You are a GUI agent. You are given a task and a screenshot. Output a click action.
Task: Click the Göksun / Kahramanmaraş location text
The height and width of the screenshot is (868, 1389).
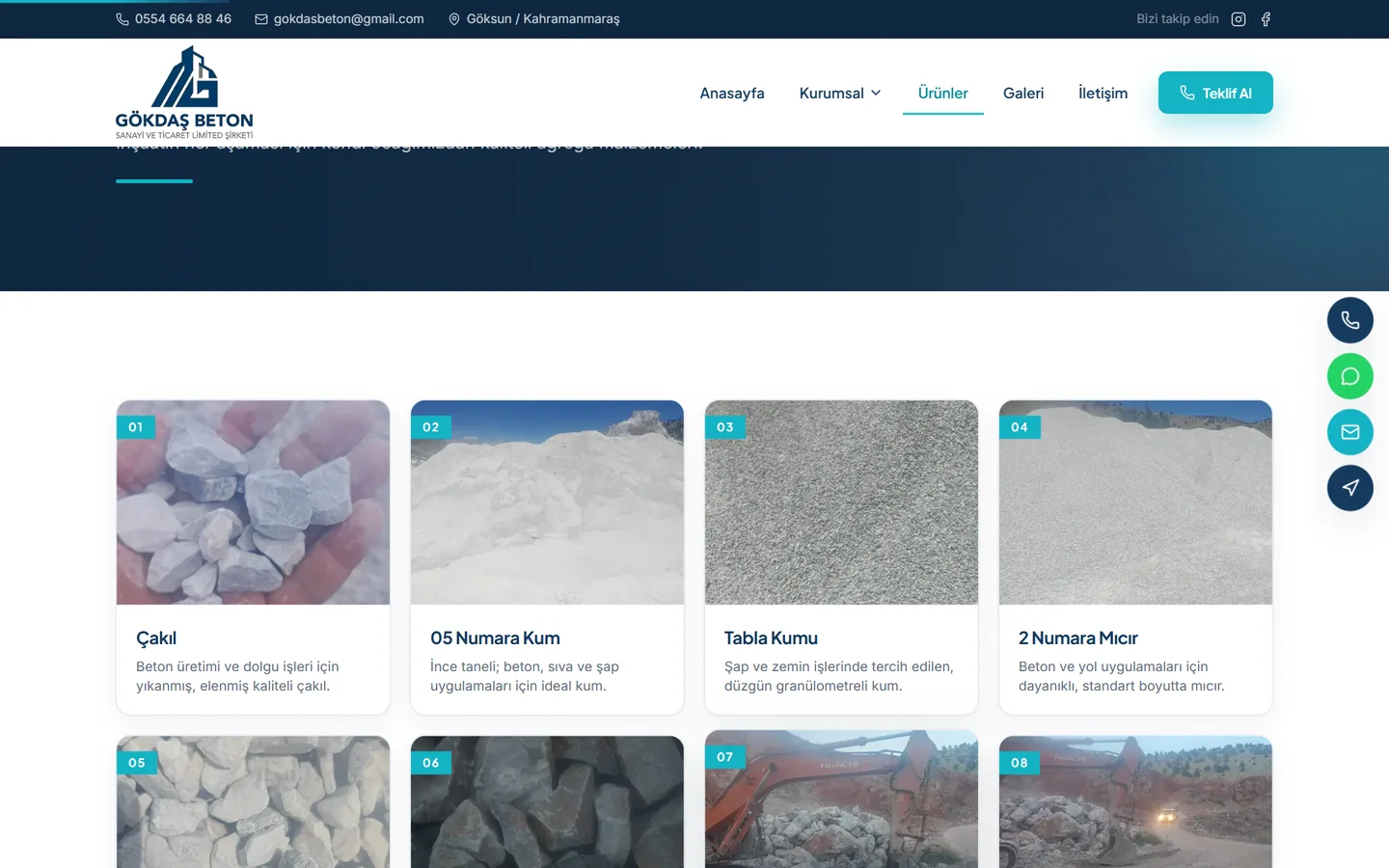pyautogui.click(x=533, y=19)
